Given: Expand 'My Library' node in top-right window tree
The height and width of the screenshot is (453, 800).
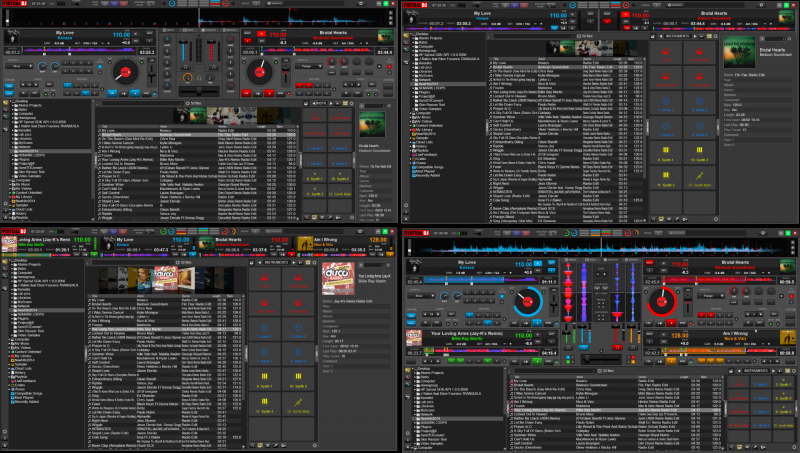Looking at the screenshot, I should coord(412,130).
